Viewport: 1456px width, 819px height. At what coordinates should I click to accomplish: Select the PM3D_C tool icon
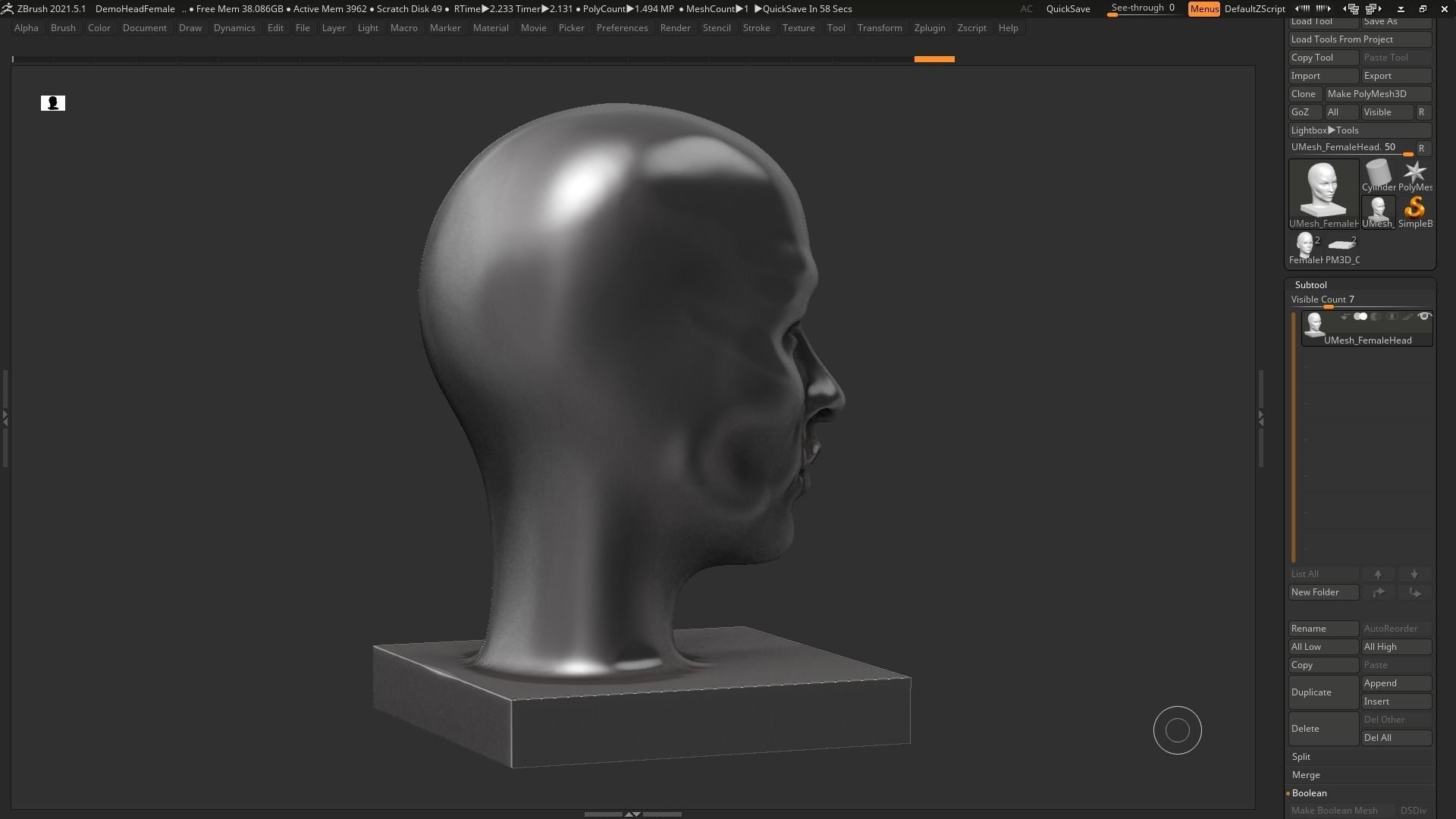click(x=1341, y=248)
